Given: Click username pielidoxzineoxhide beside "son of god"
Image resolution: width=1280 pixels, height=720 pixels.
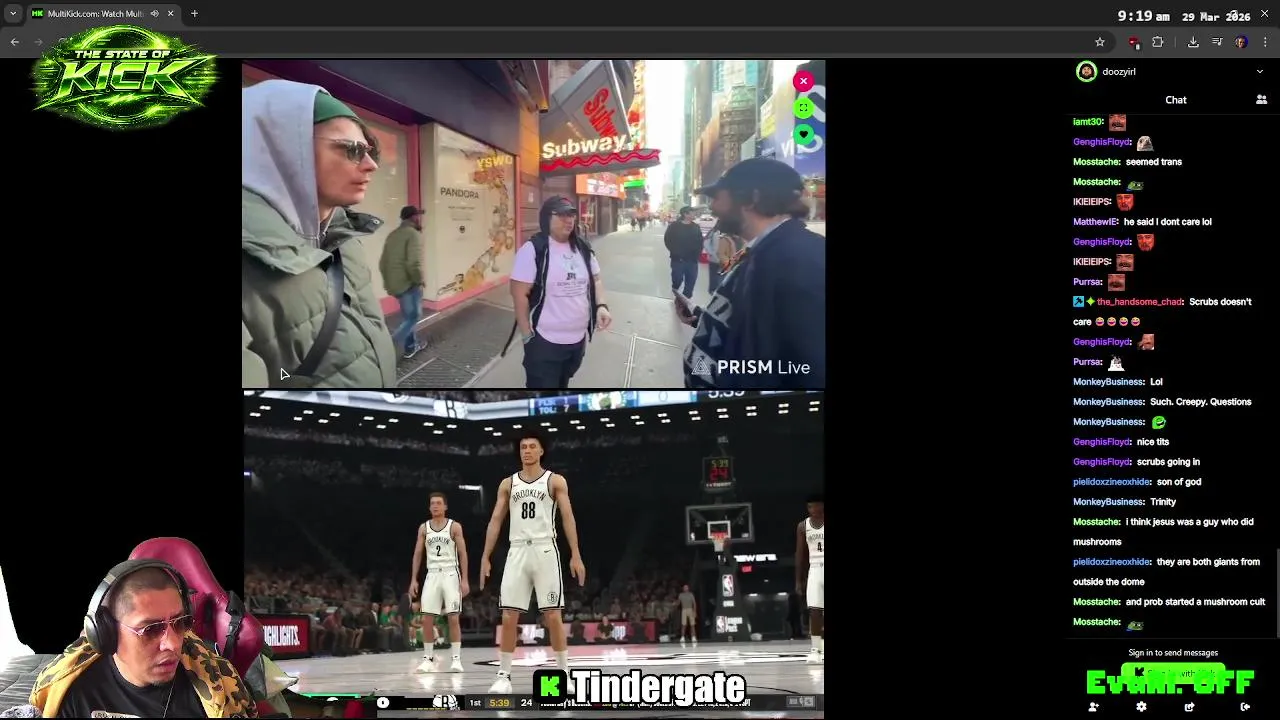Looking at the screenshot, I should click(1112, 482).
